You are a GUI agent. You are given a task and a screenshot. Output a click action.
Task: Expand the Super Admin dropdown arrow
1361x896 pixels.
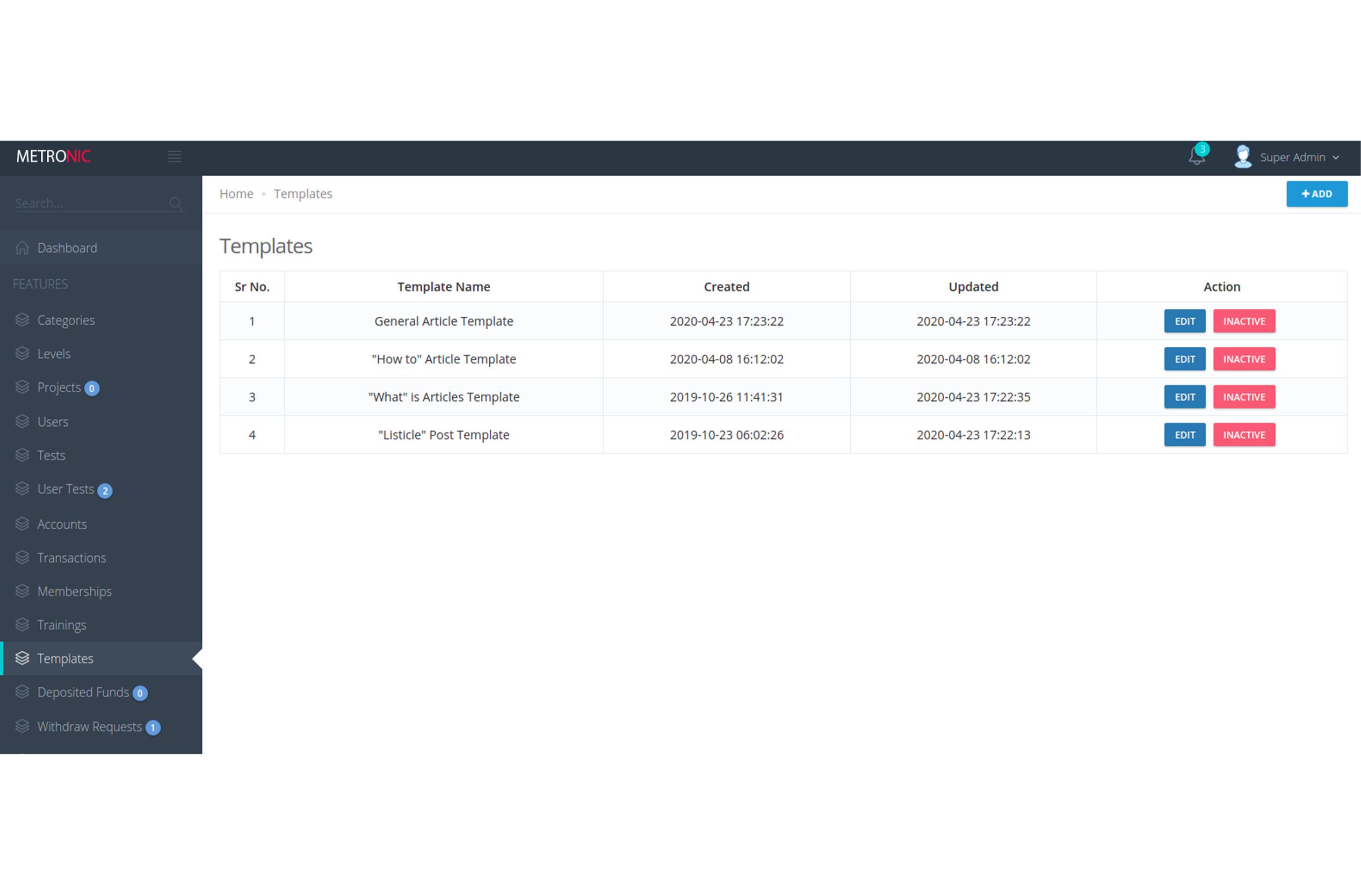click(x=1336, y=157)
